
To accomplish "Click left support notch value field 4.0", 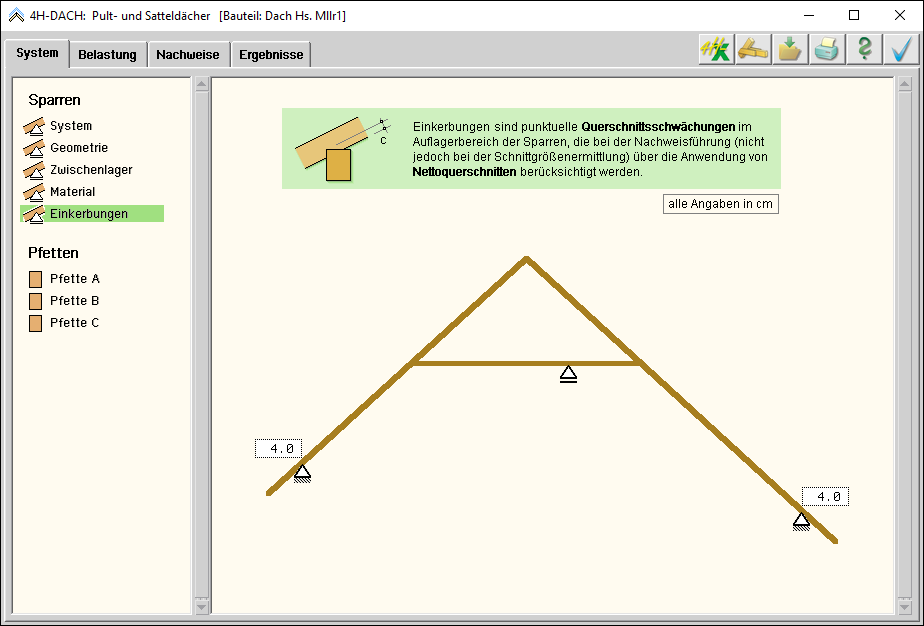I will point(279,449).
